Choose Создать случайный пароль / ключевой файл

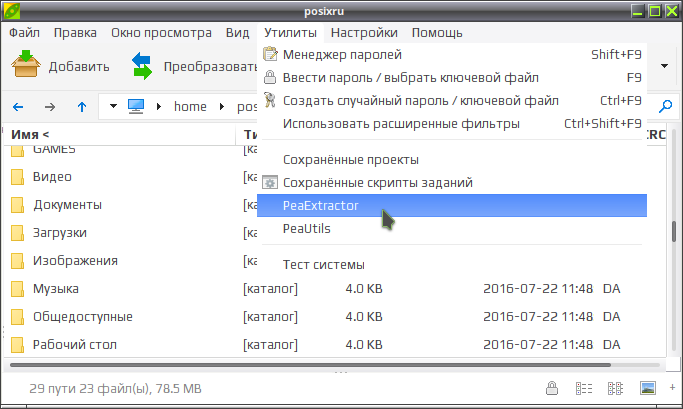[x=452, y=101]
